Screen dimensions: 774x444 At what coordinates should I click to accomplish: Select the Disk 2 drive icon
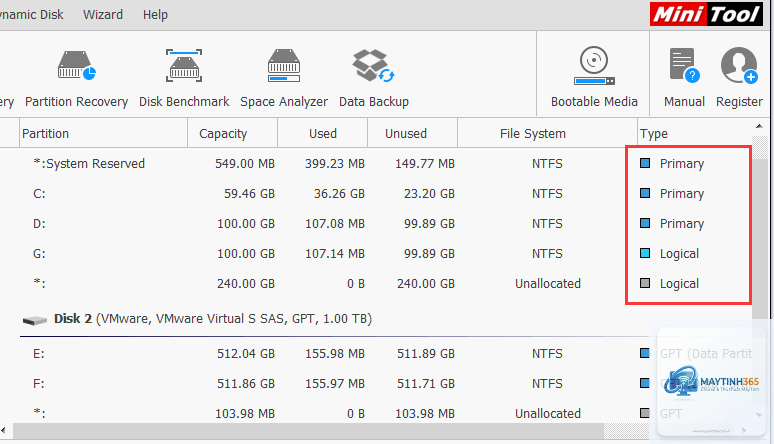(35, 320)
